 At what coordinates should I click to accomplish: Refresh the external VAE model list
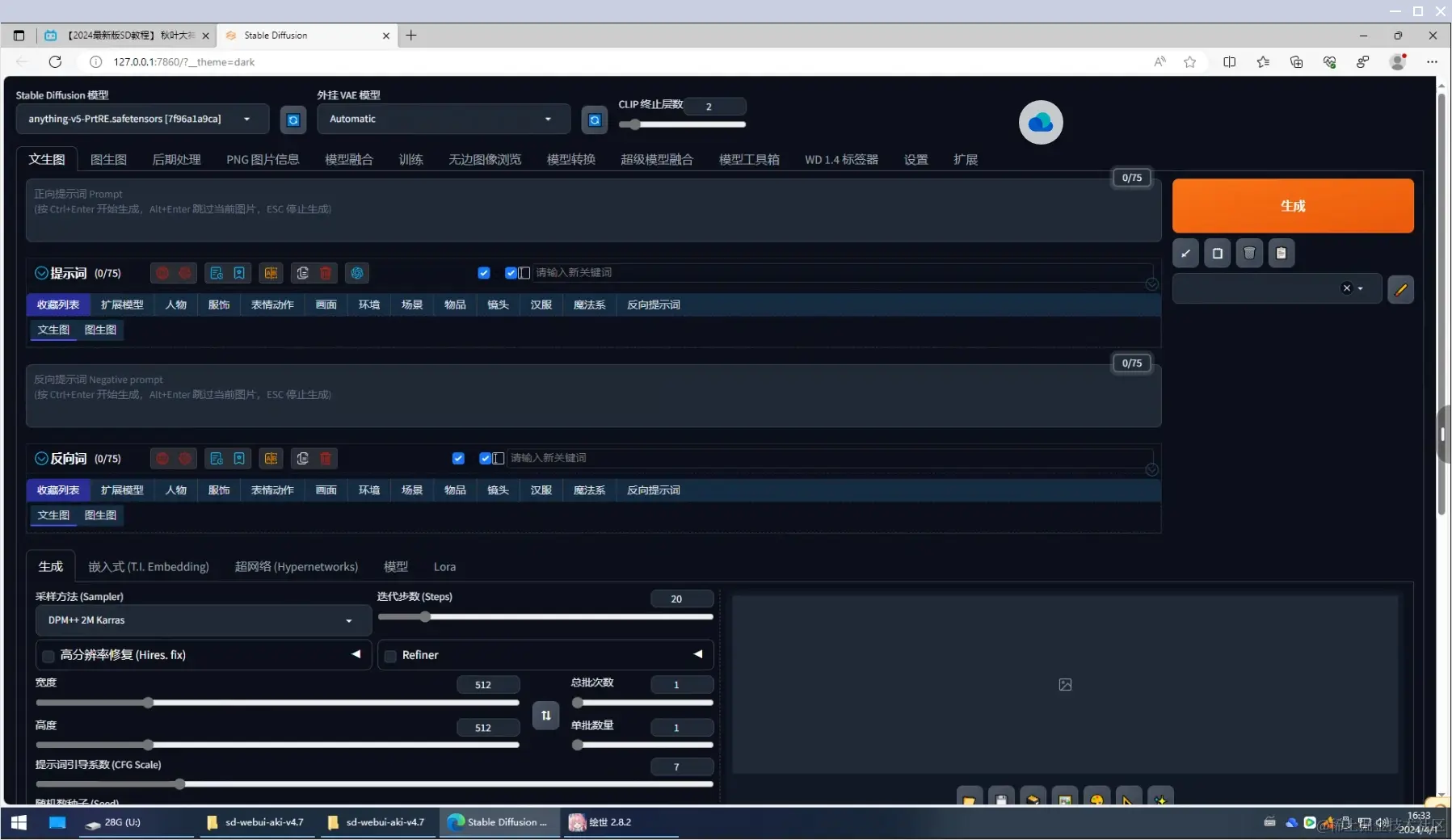[595, 120]
